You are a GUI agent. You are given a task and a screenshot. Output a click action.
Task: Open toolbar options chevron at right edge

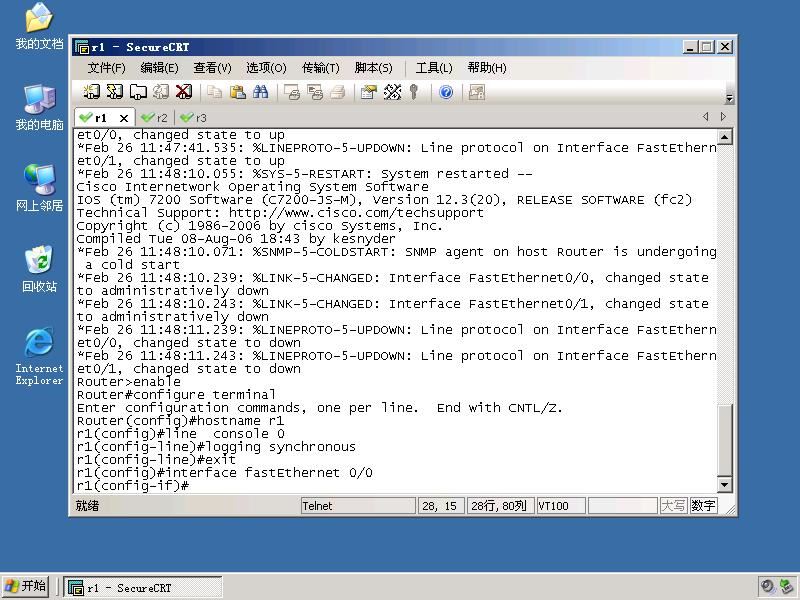point(730,98)
